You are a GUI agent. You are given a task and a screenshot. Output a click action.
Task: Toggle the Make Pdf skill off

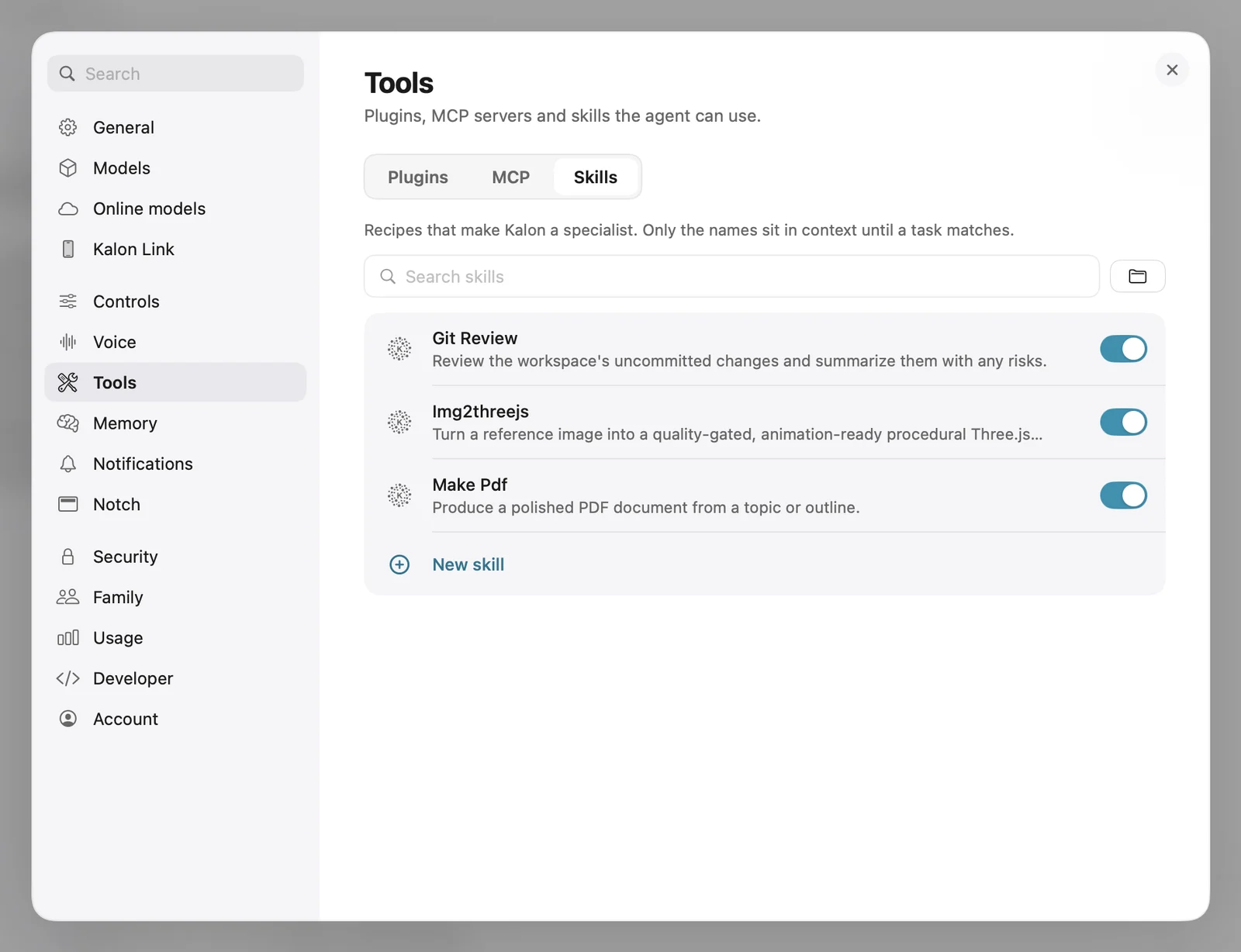pyautogui.click(x=1123, y=495)
